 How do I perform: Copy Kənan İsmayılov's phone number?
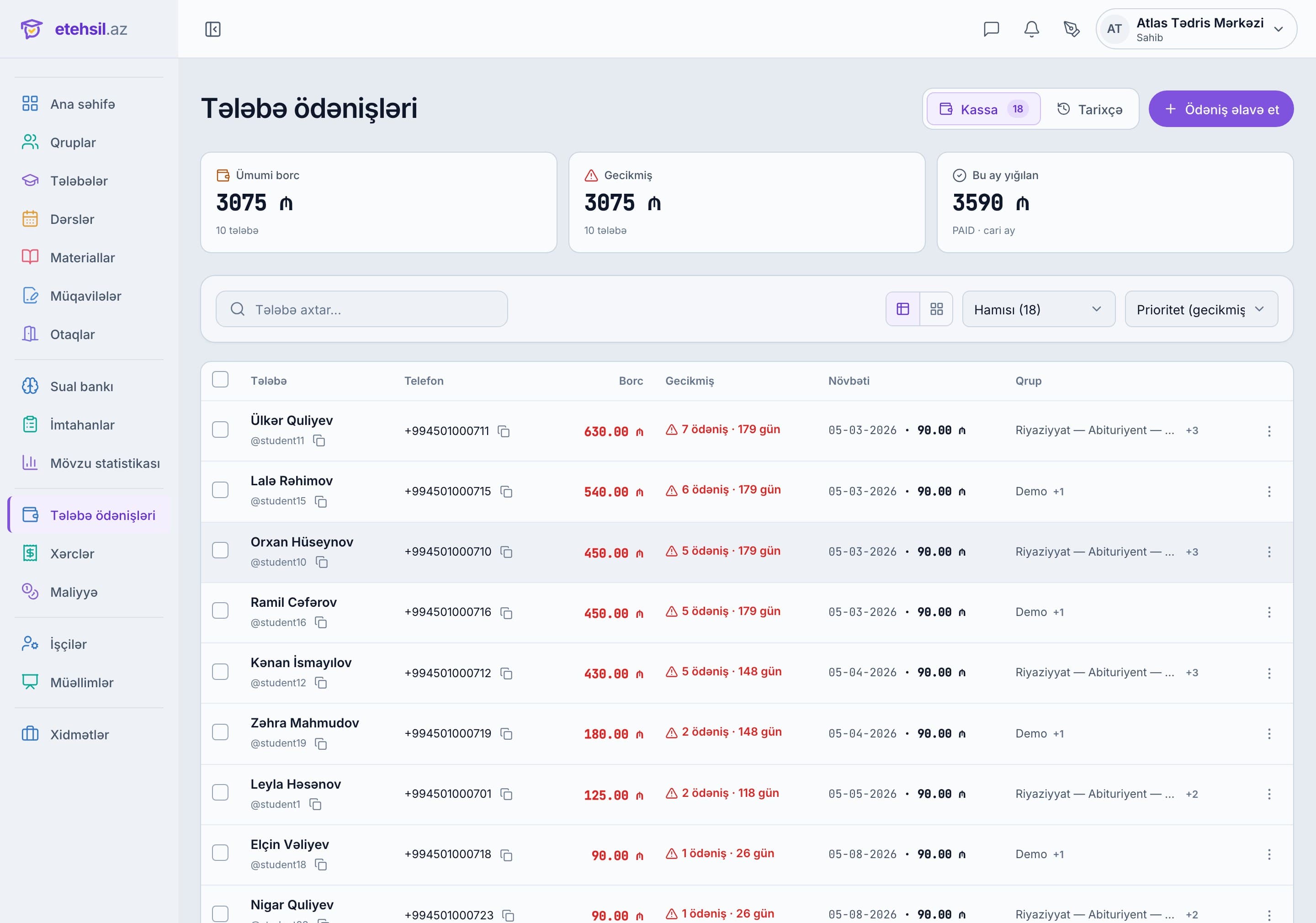(x=506, y=673)
